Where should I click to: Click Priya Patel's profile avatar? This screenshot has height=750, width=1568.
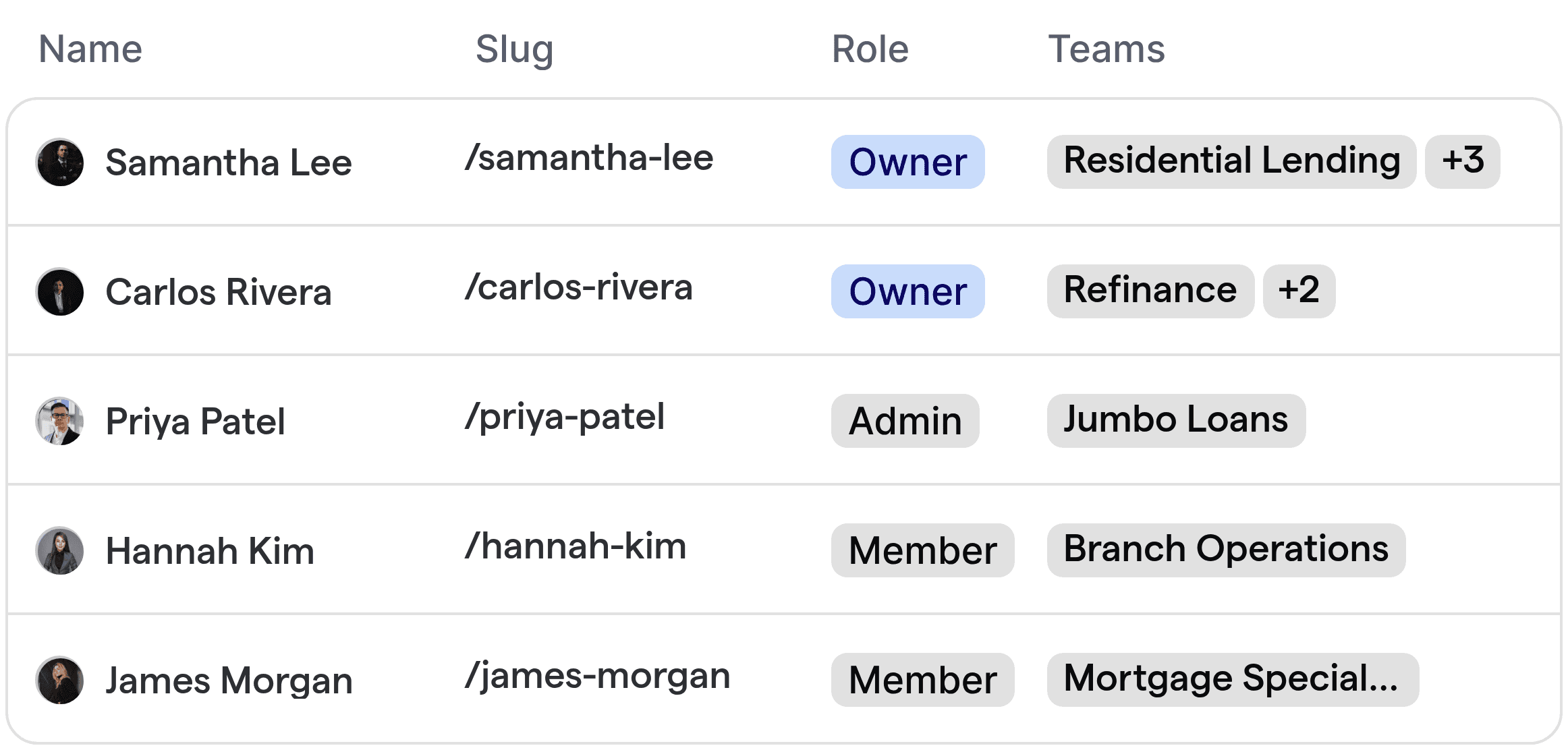59,421
